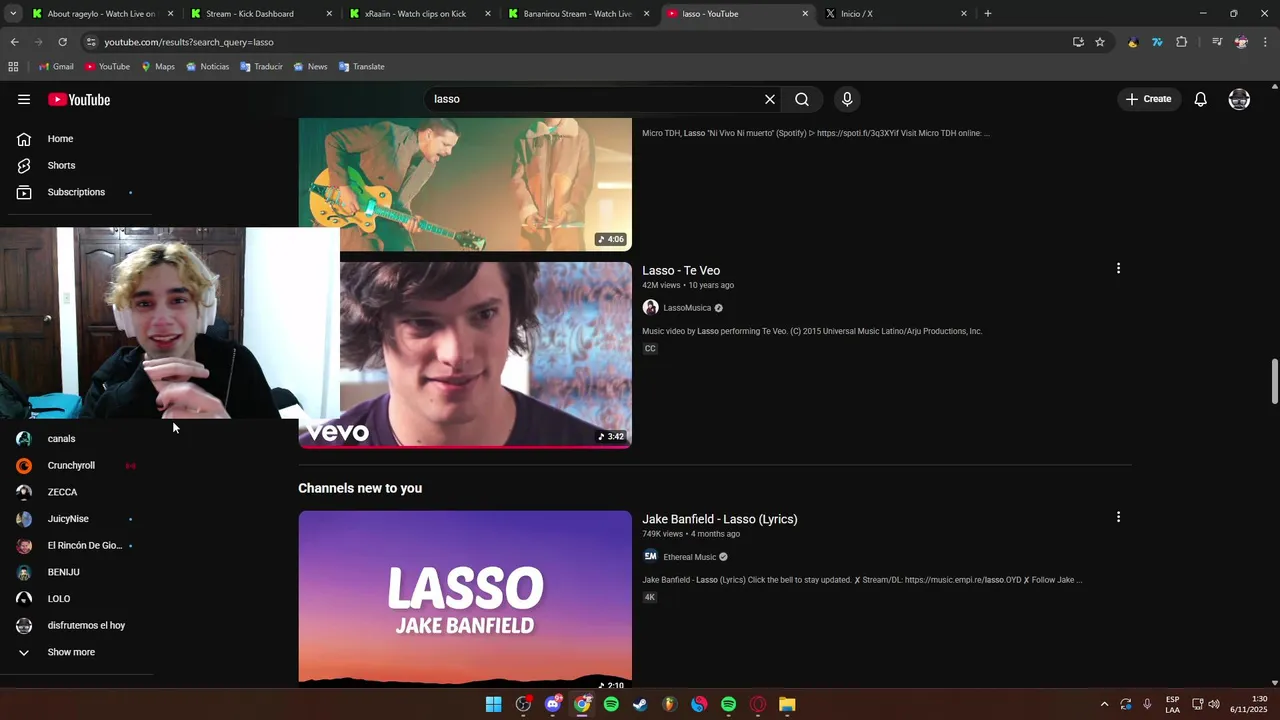Open Discord from the taskbar

(553, 704)
